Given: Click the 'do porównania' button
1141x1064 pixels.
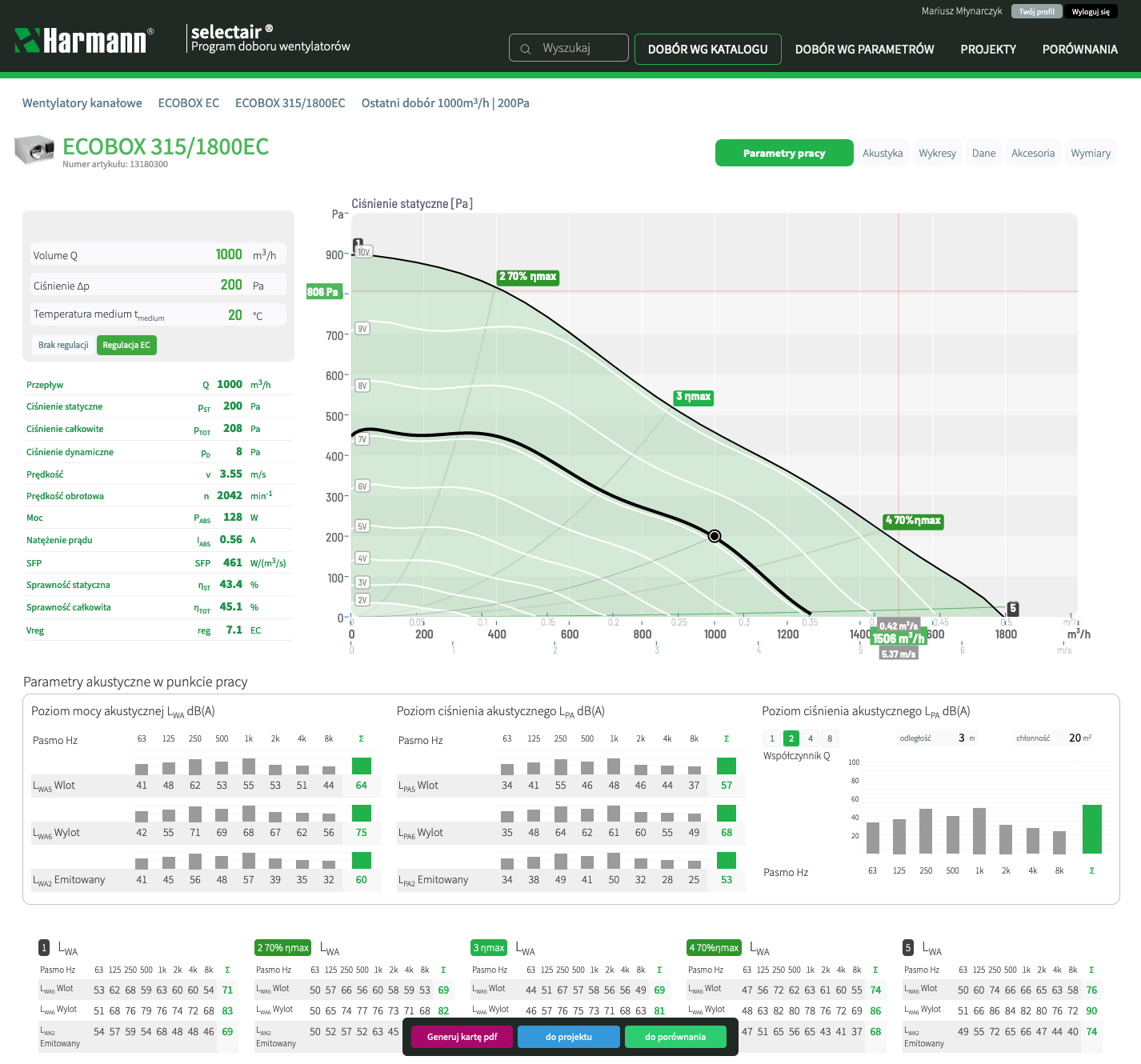Looking at the screenshot, I should click(x=675, y=1037).
